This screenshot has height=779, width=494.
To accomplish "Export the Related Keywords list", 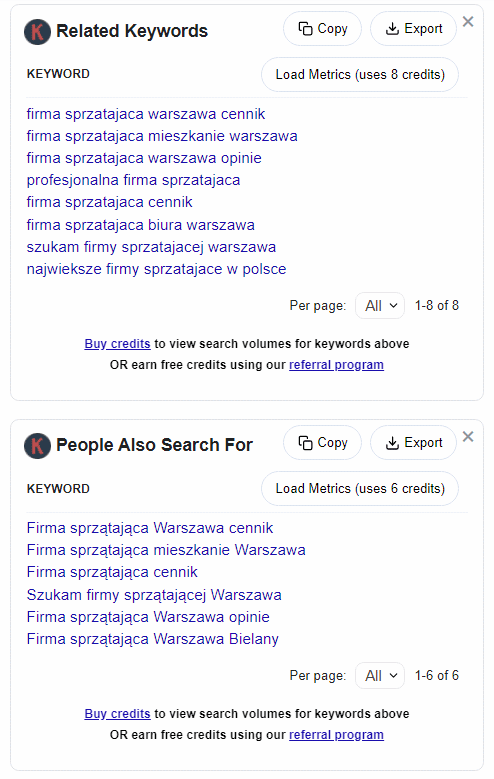I will coord(413,29).
